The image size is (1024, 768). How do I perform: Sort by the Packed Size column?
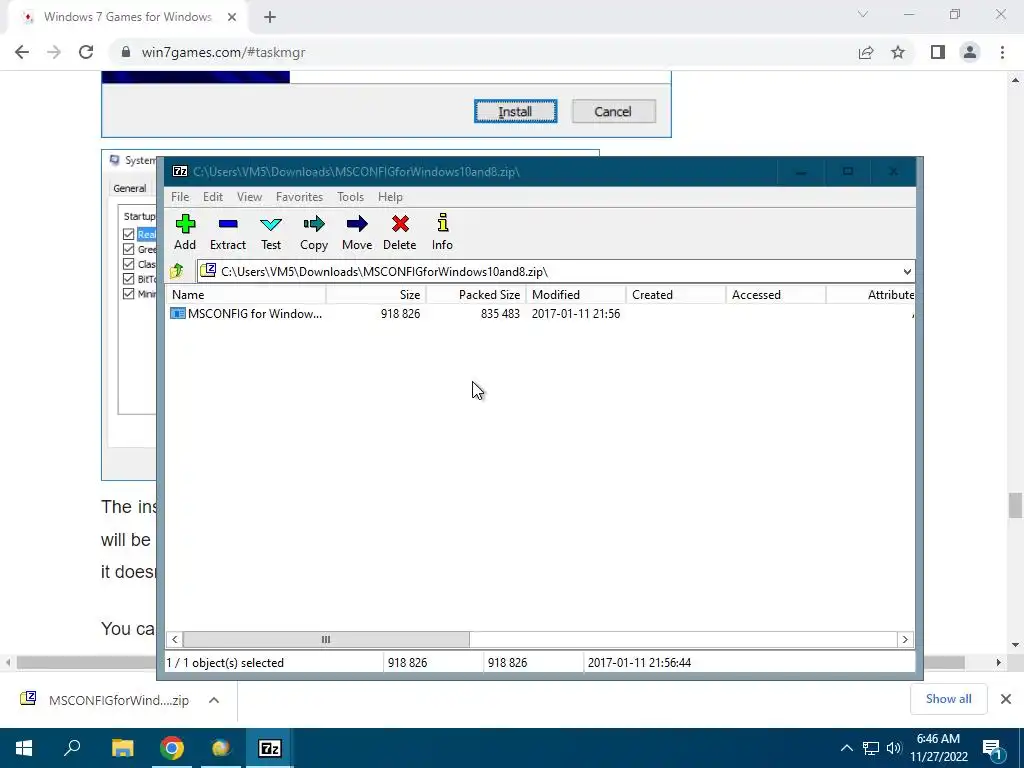point(477,295)
